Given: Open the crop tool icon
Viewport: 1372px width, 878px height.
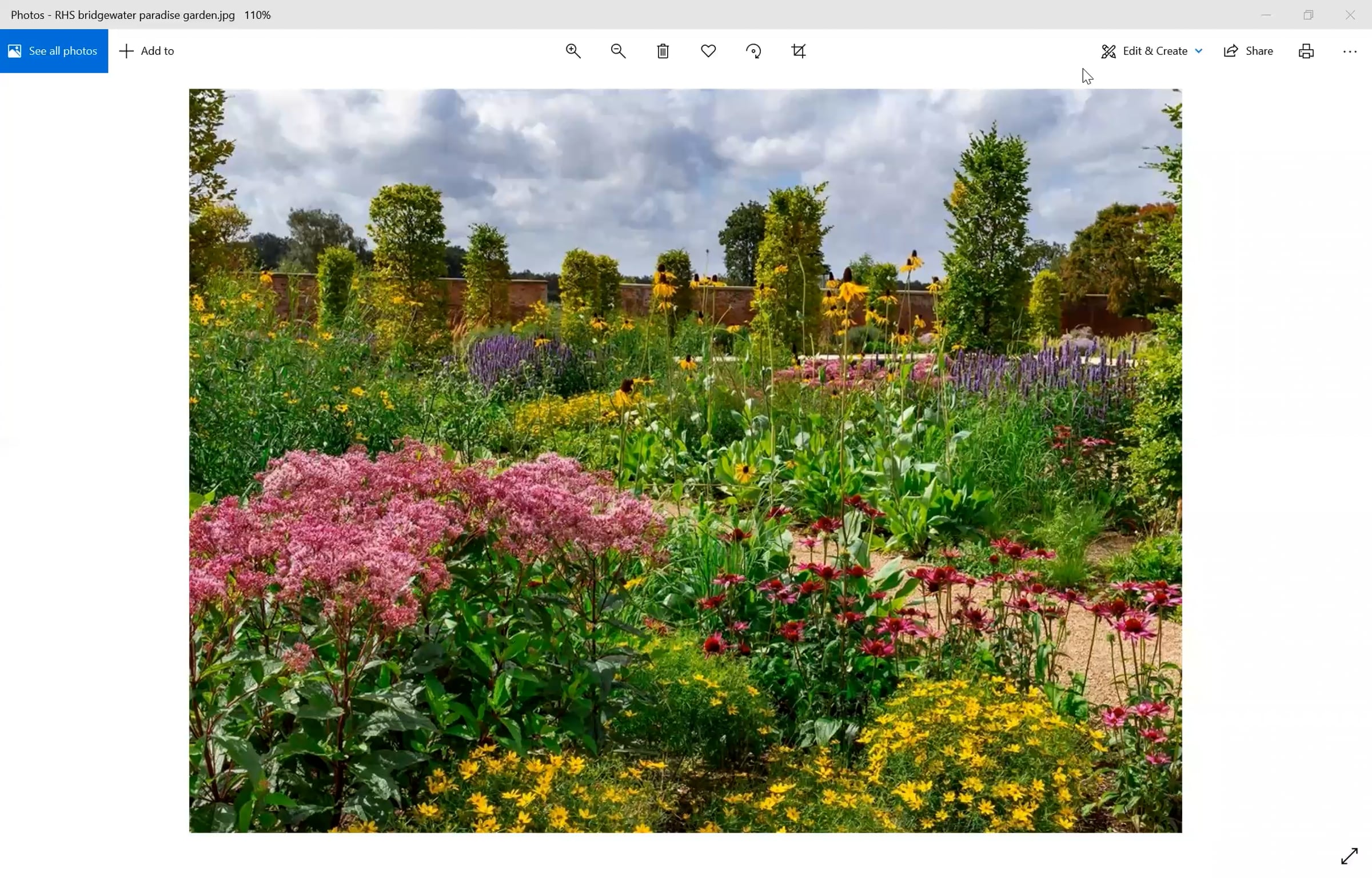Looking at the screenshot, I should pyautogui.click(x=799, y=51).
